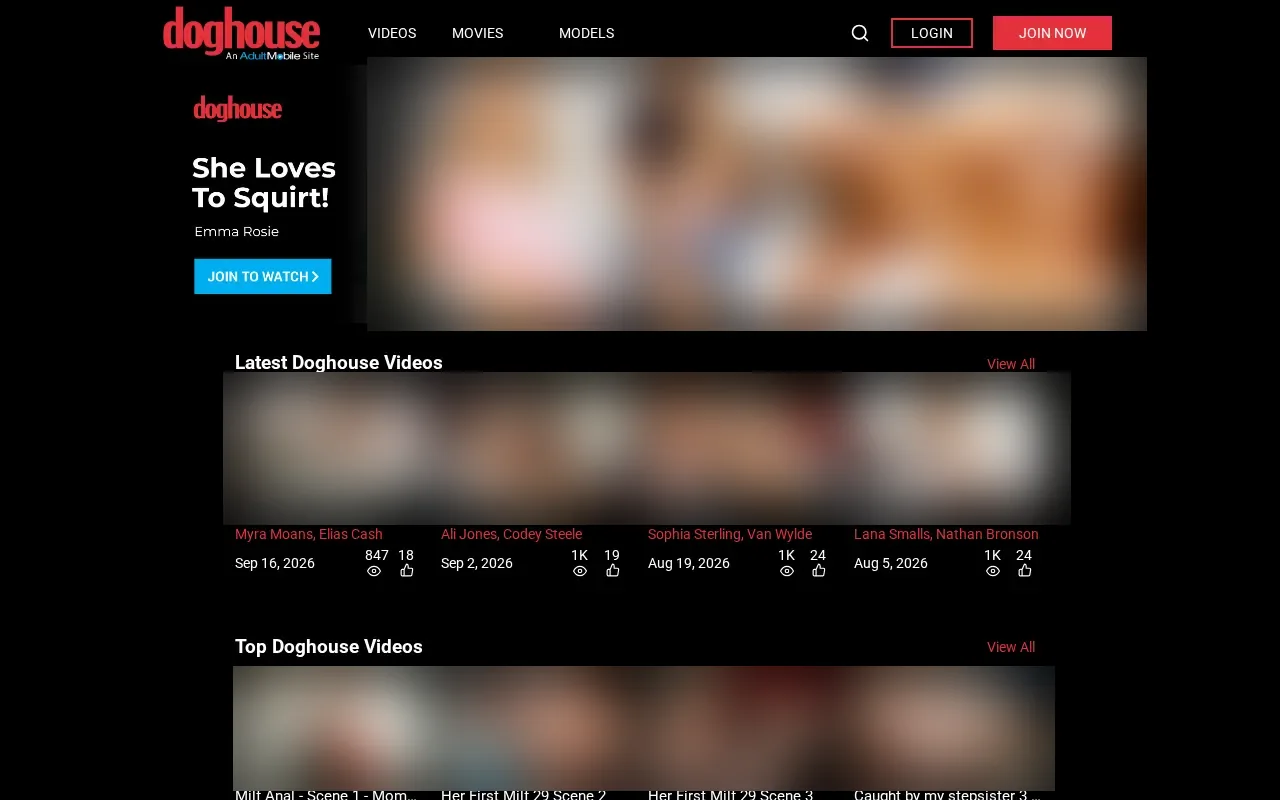Open the Sophia Sterling, Van Wylde link

point(730,534)
